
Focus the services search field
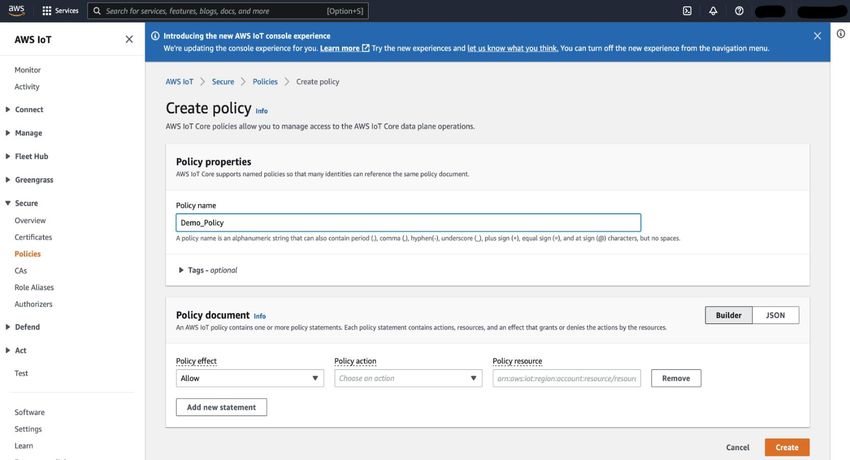tap(228, 11)
